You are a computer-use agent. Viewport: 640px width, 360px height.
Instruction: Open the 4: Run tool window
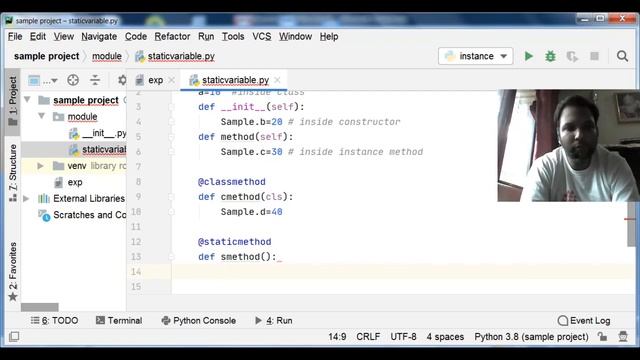tap(273, 320)
